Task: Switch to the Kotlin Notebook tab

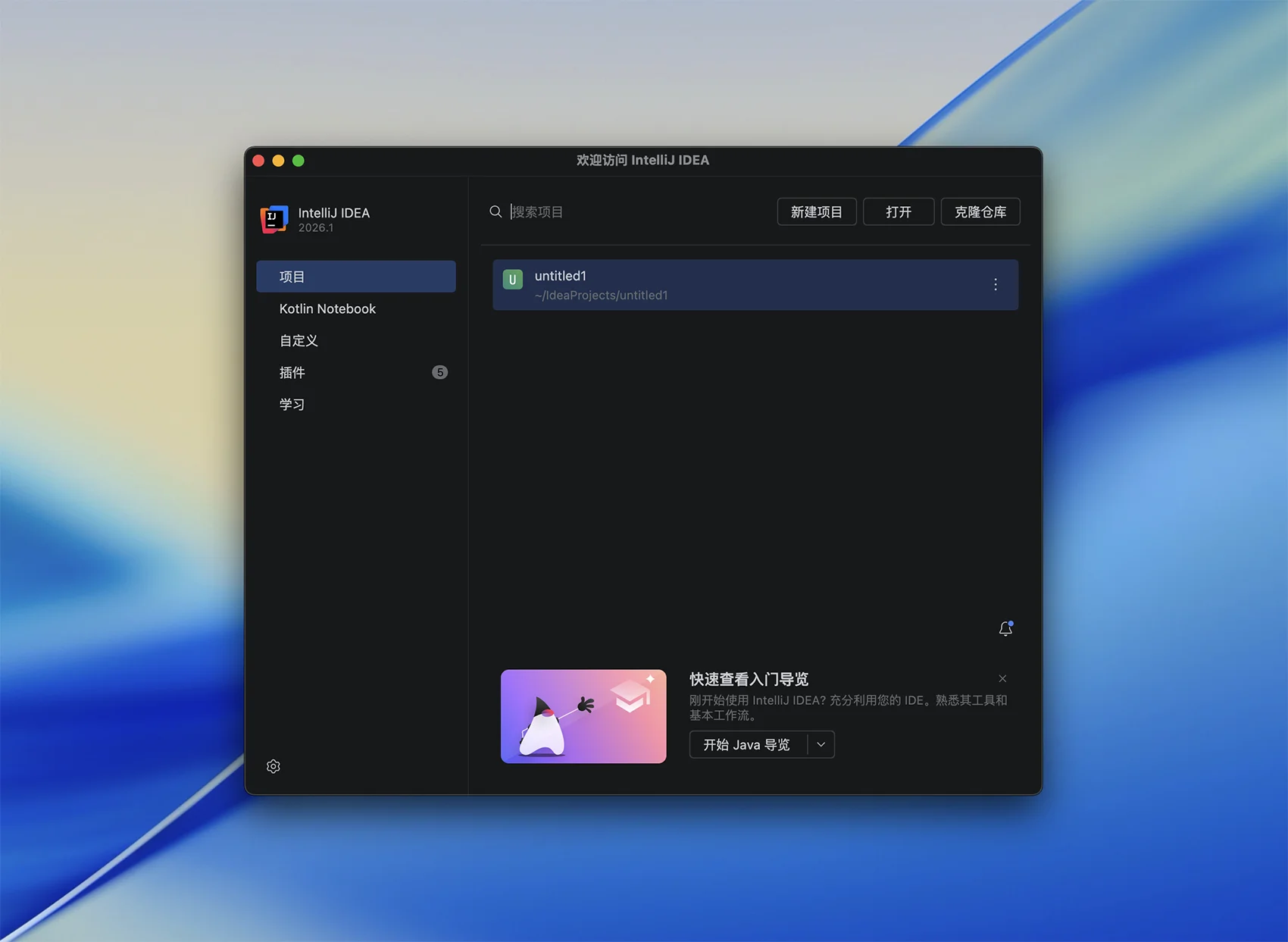Action: point(327,308)
